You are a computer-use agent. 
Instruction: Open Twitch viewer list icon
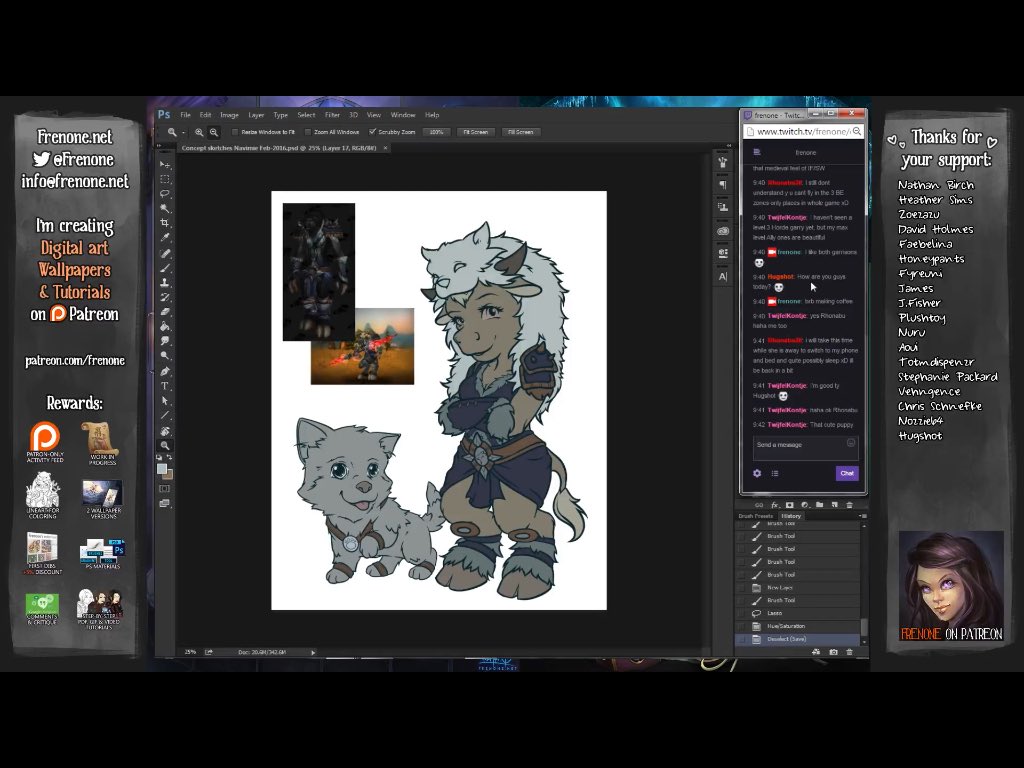(x=775, y=473)
